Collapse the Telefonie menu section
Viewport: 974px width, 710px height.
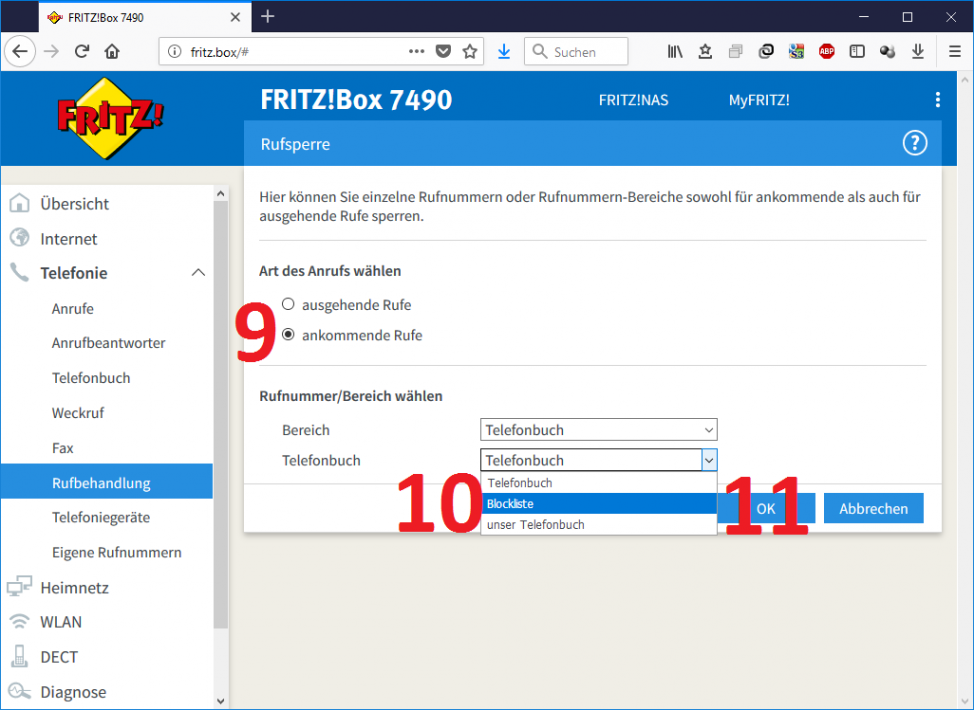[x=198, y=273]
